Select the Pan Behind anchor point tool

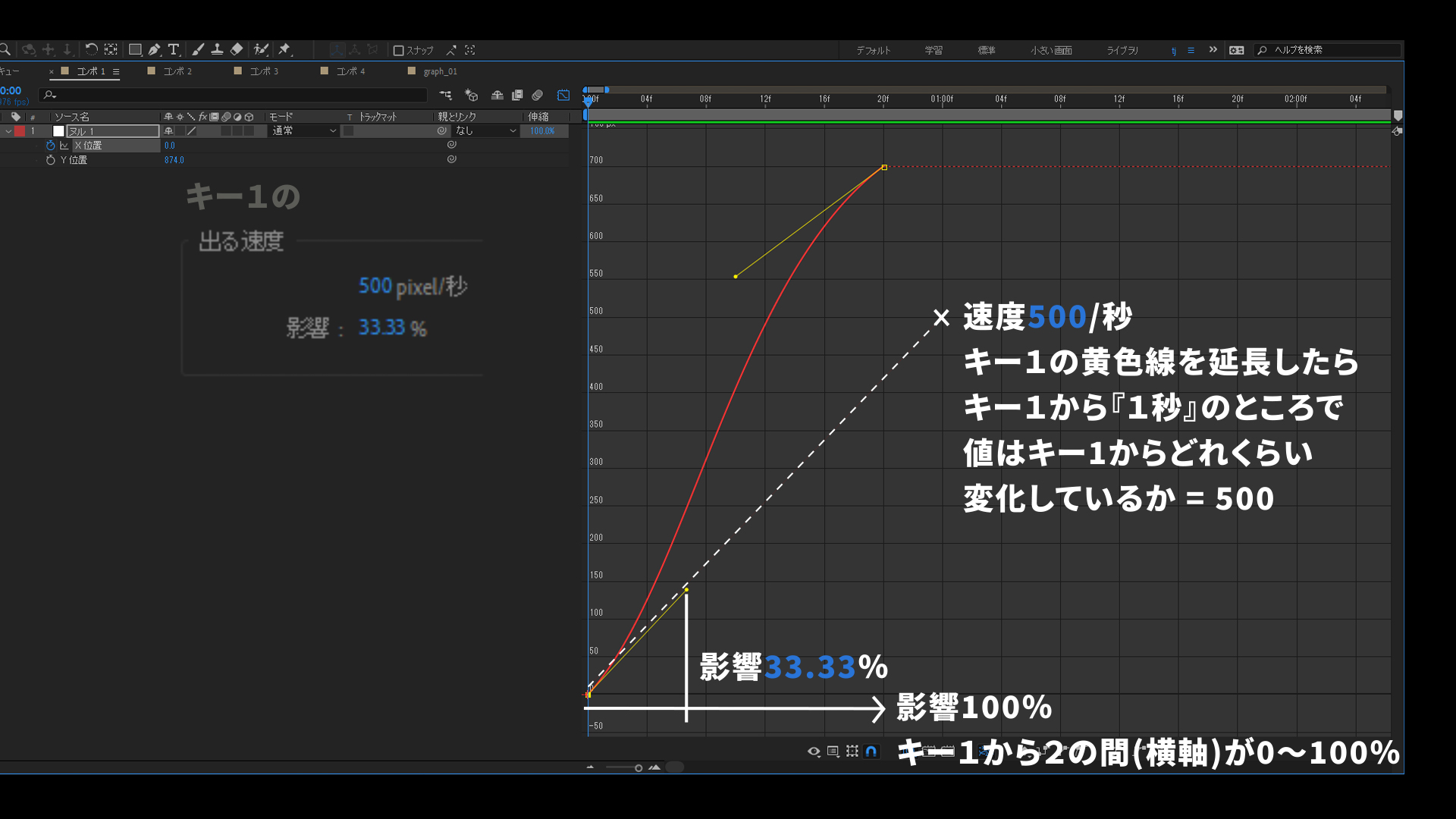click(x=111, y=50)
